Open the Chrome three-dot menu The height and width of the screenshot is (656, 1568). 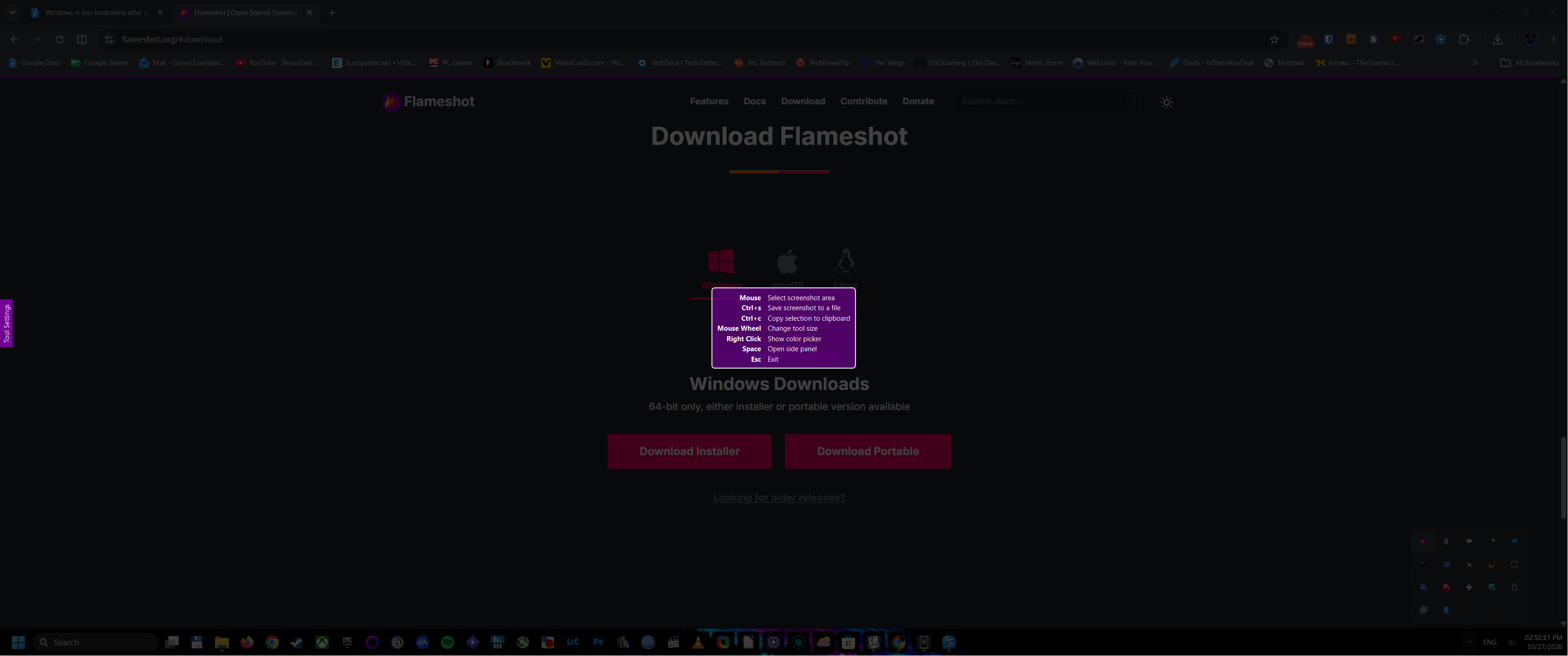coord(1553,40)
